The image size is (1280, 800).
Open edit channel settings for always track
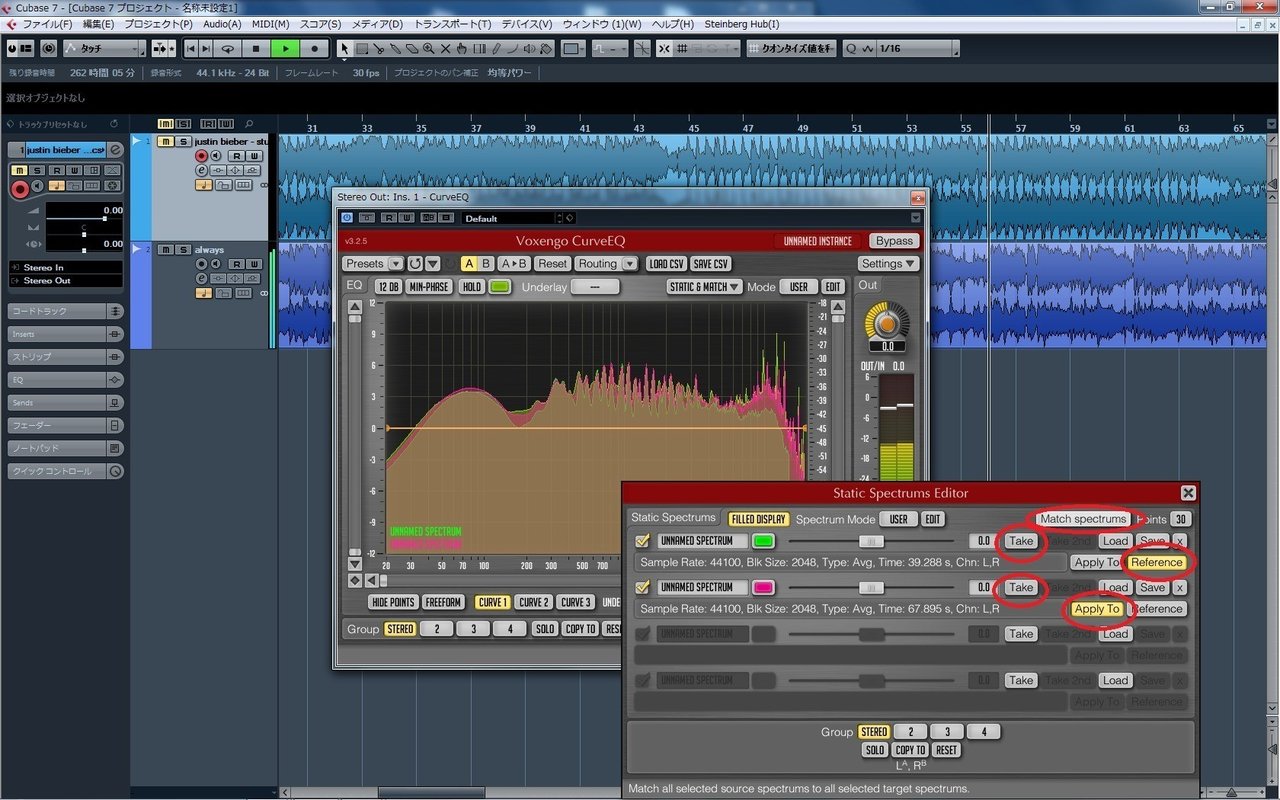[x=201, y=279]
